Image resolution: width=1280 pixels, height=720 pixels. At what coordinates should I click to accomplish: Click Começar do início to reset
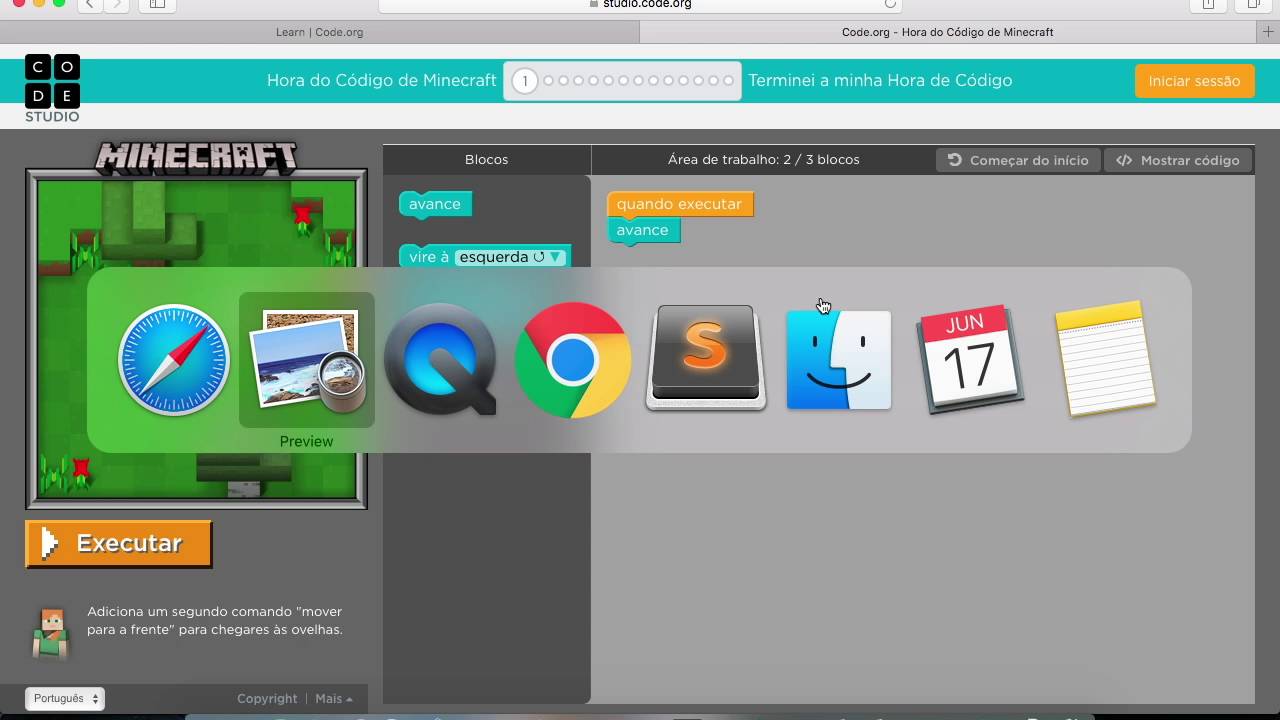1018,160
